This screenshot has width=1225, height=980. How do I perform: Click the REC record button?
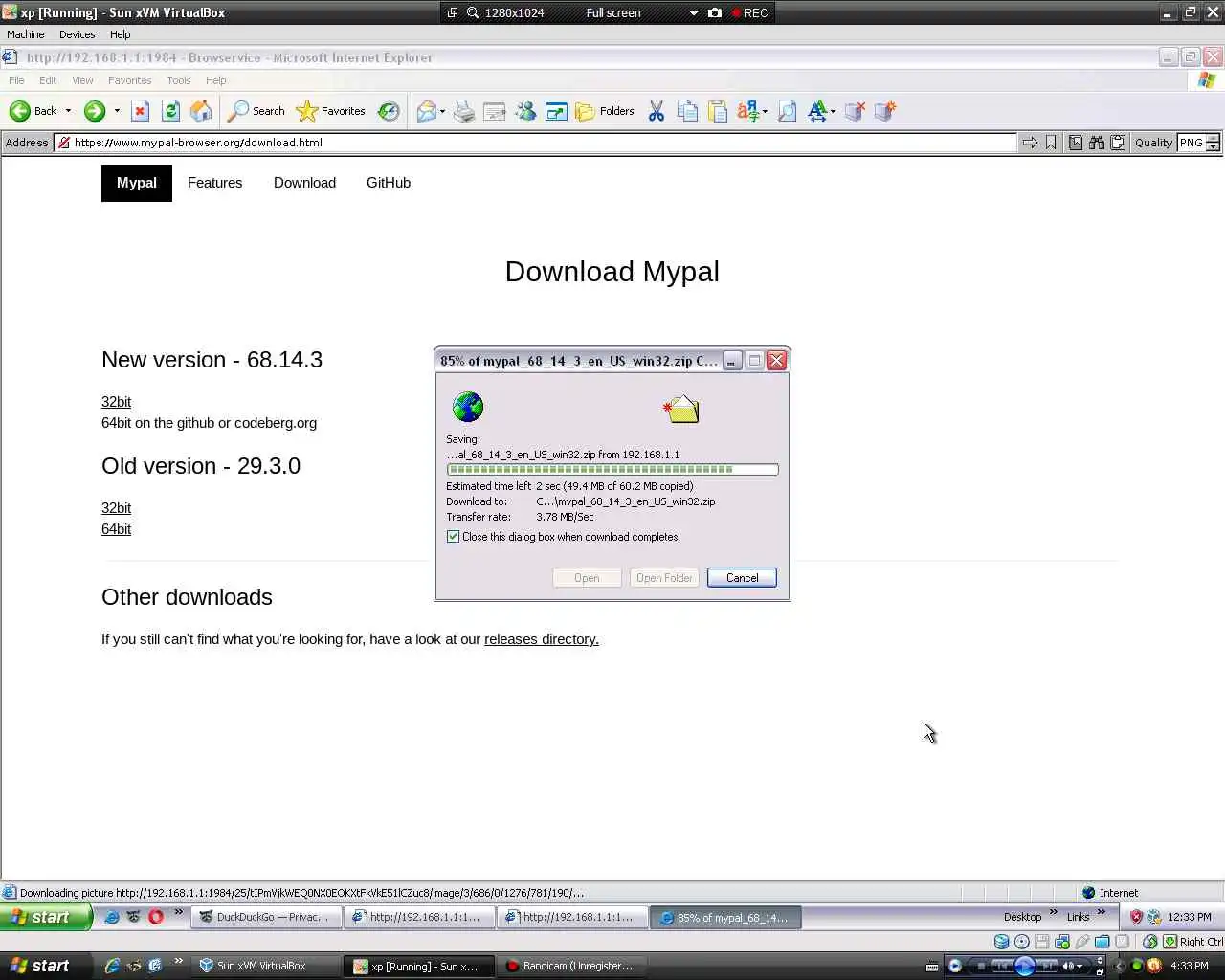point(750,12)
